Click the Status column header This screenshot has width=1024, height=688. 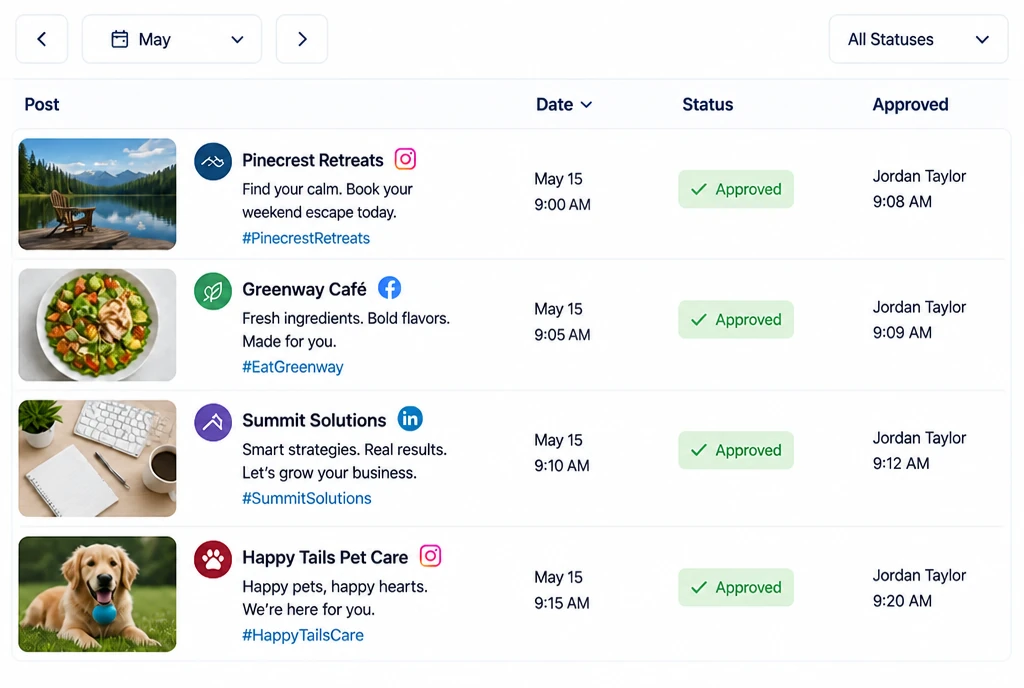click(708, 104)
